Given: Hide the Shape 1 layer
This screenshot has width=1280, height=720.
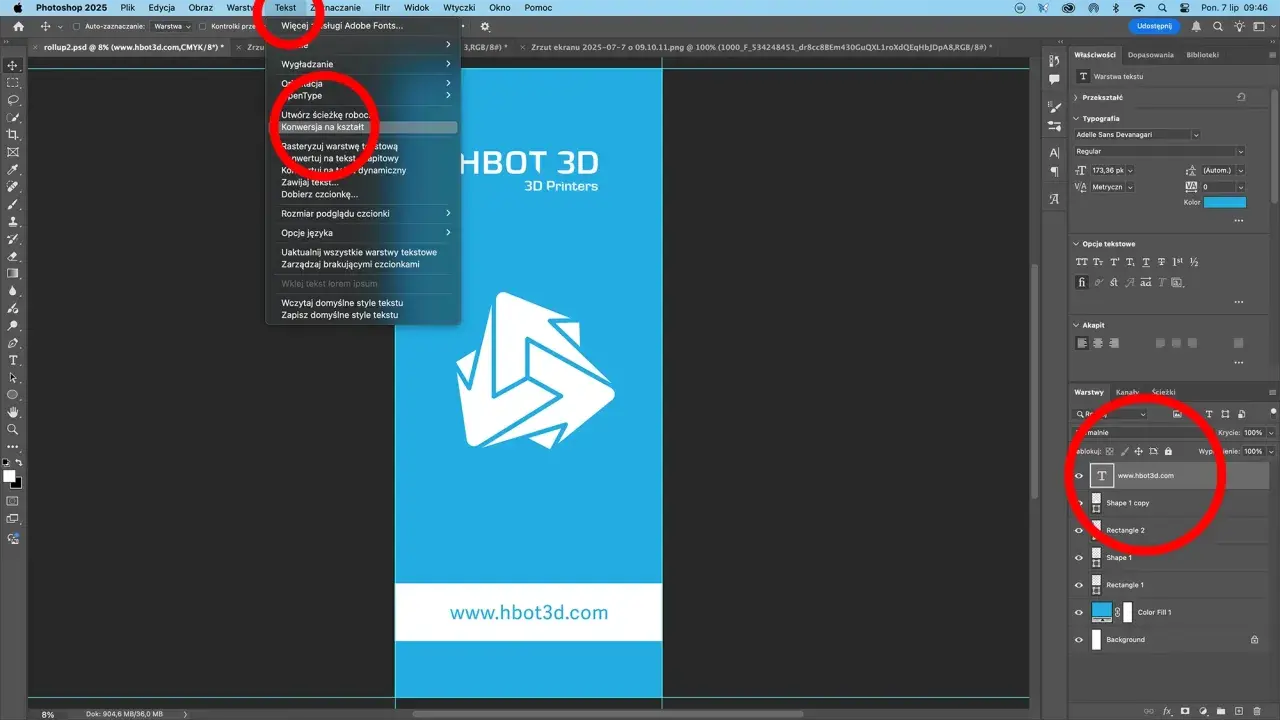Looking at the screenshot, I should (1078, 558).
